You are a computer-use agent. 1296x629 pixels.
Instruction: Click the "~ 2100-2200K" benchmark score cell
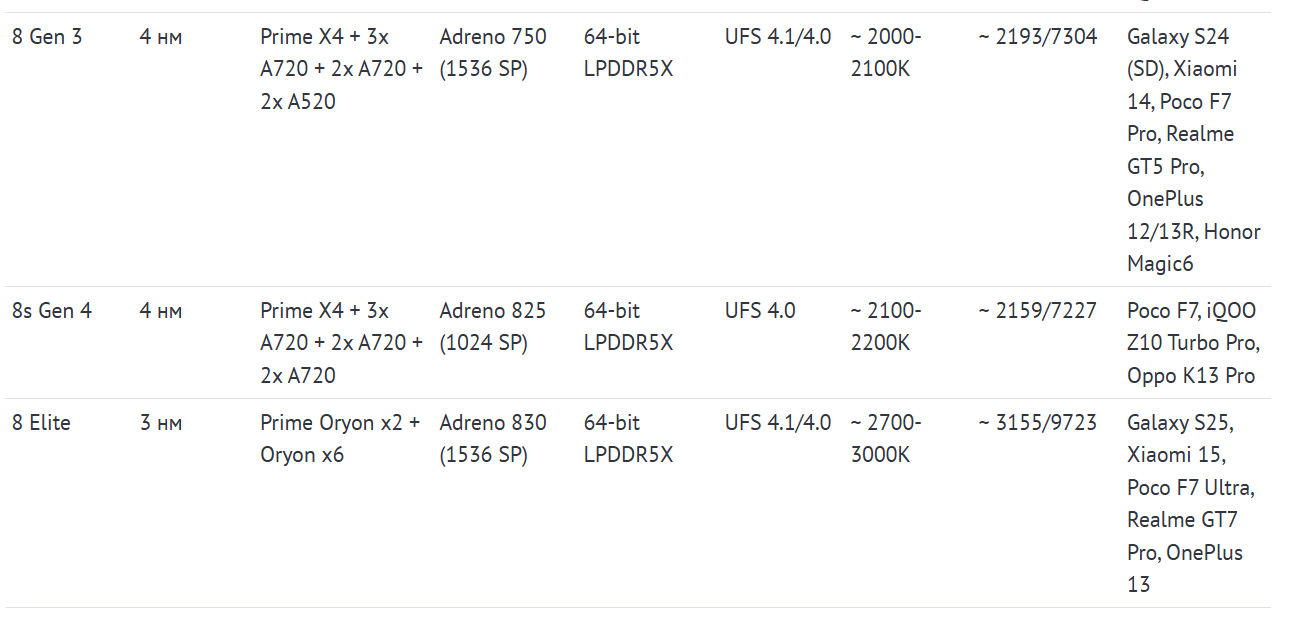[886, 327]
